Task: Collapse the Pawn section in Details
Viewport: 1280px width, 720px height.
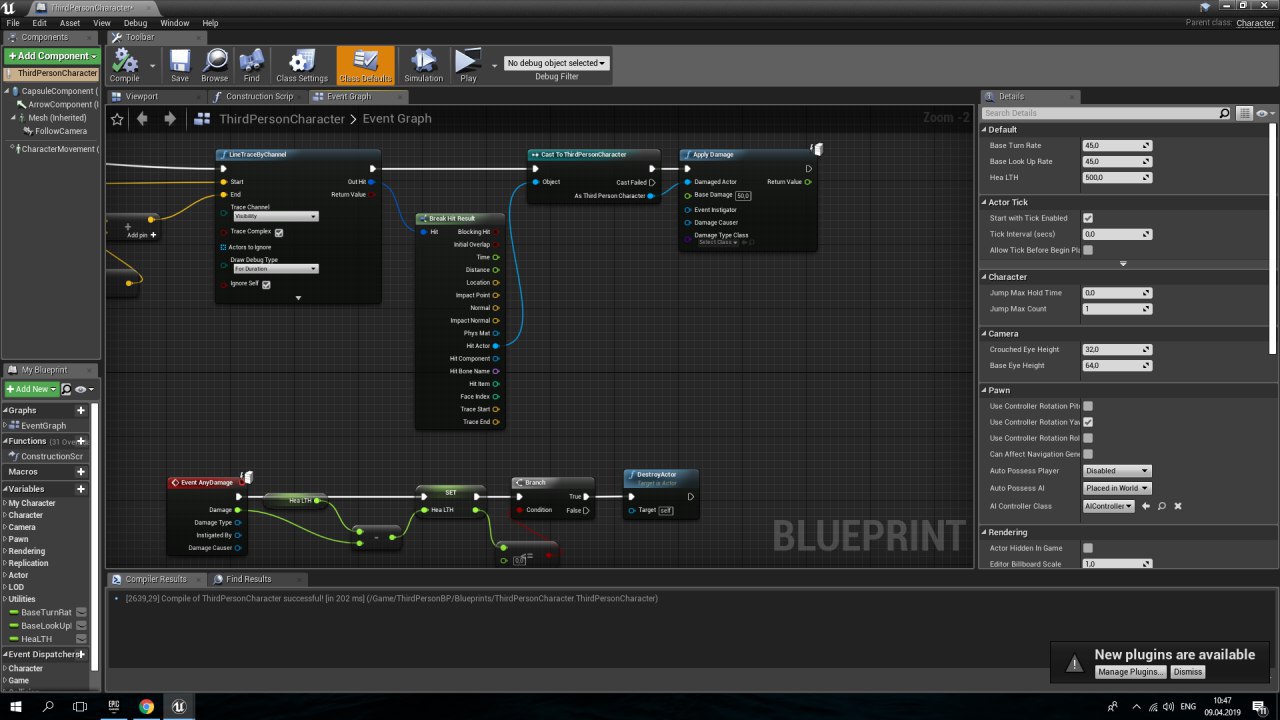Action: coord(984,390)
